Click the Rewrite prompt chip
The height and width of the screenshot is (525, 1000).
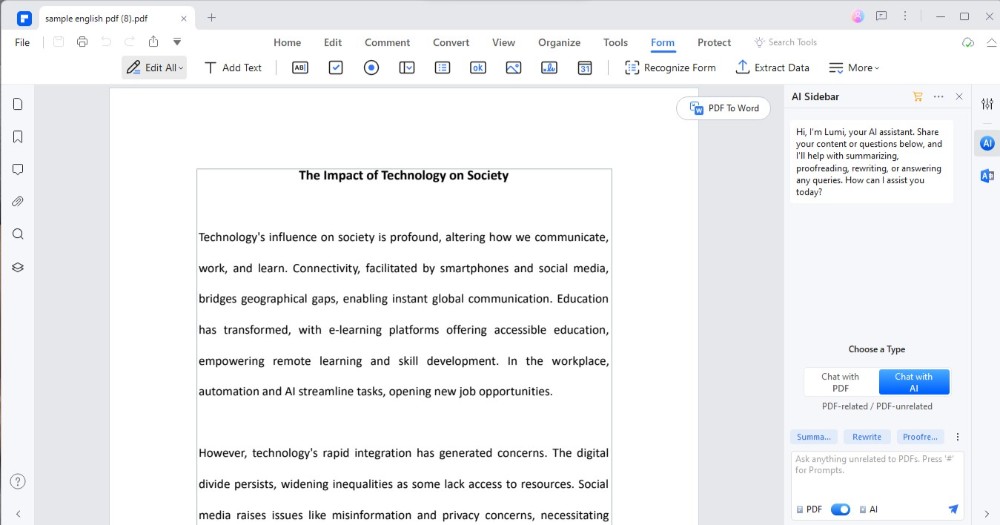click(867, 437)
